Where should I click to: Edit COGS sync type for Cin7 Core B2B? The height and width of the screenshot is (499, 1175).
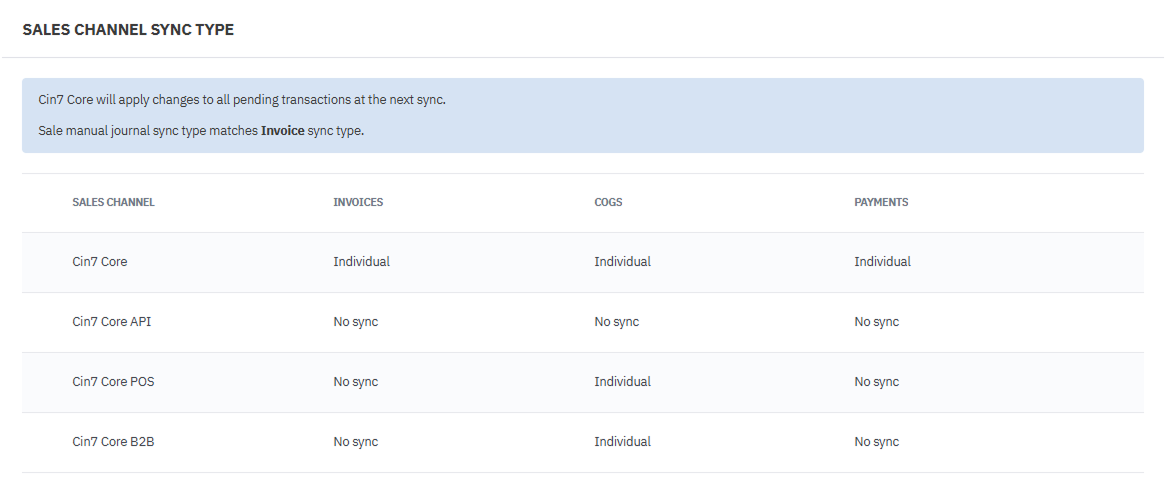pyautogui.click(x=622, y=442)
